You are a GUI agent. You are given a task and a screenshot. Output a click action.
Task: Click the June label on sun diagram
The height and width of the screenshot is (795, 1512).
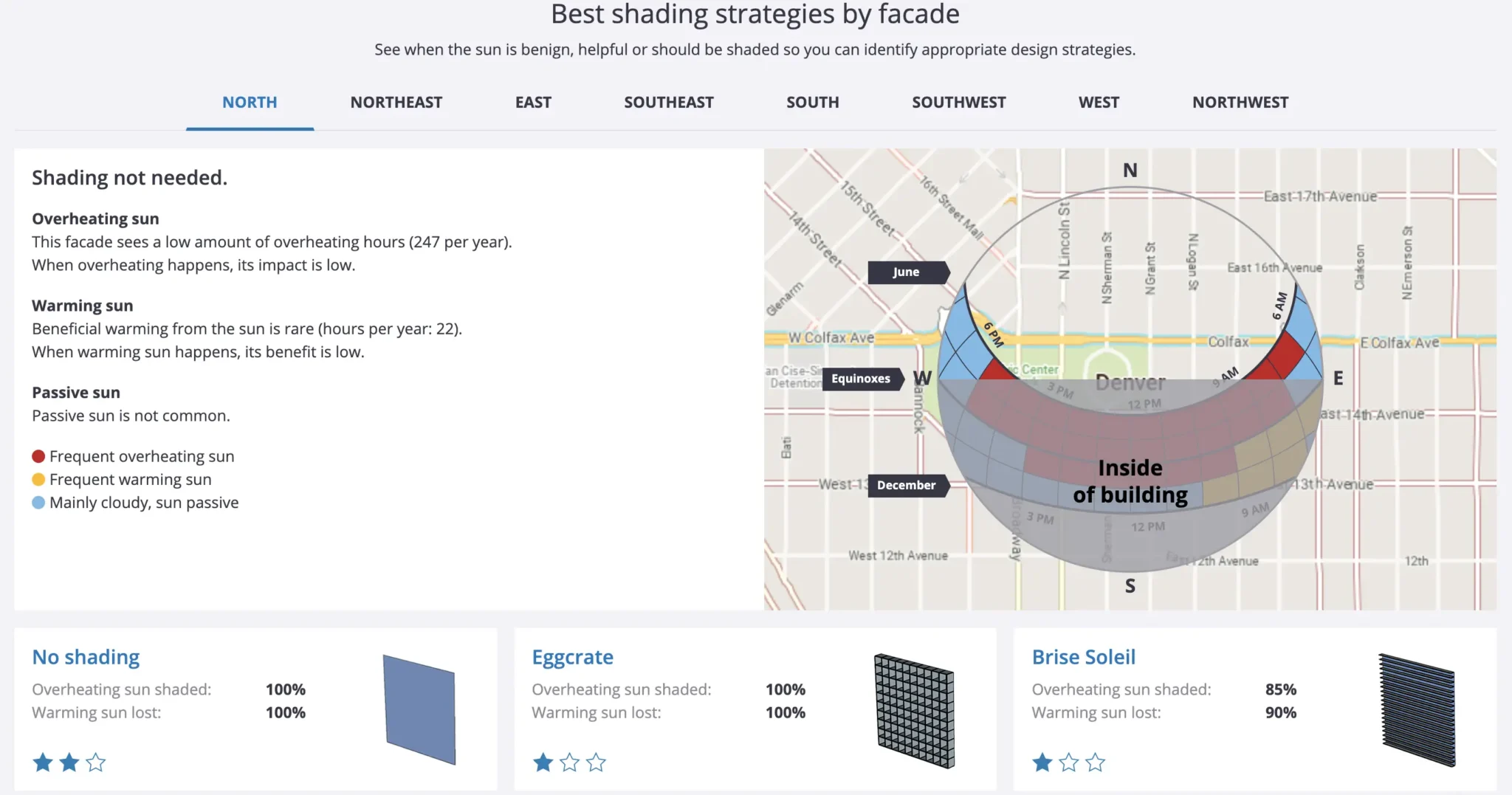pyautogui.click(x=907, y=272)
